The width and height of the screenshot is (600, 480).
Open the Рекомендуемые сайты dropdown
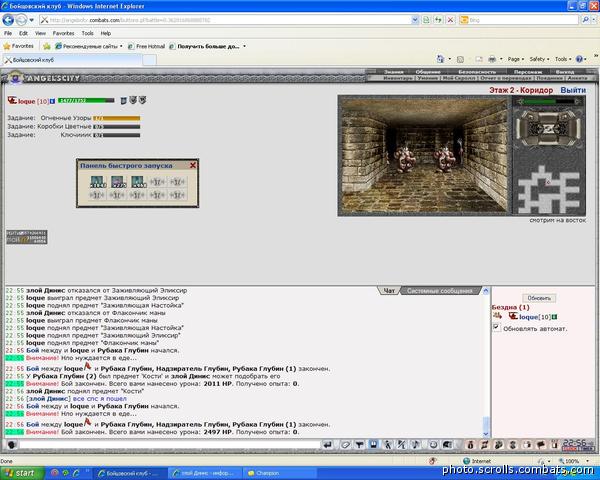pos(89,46)
